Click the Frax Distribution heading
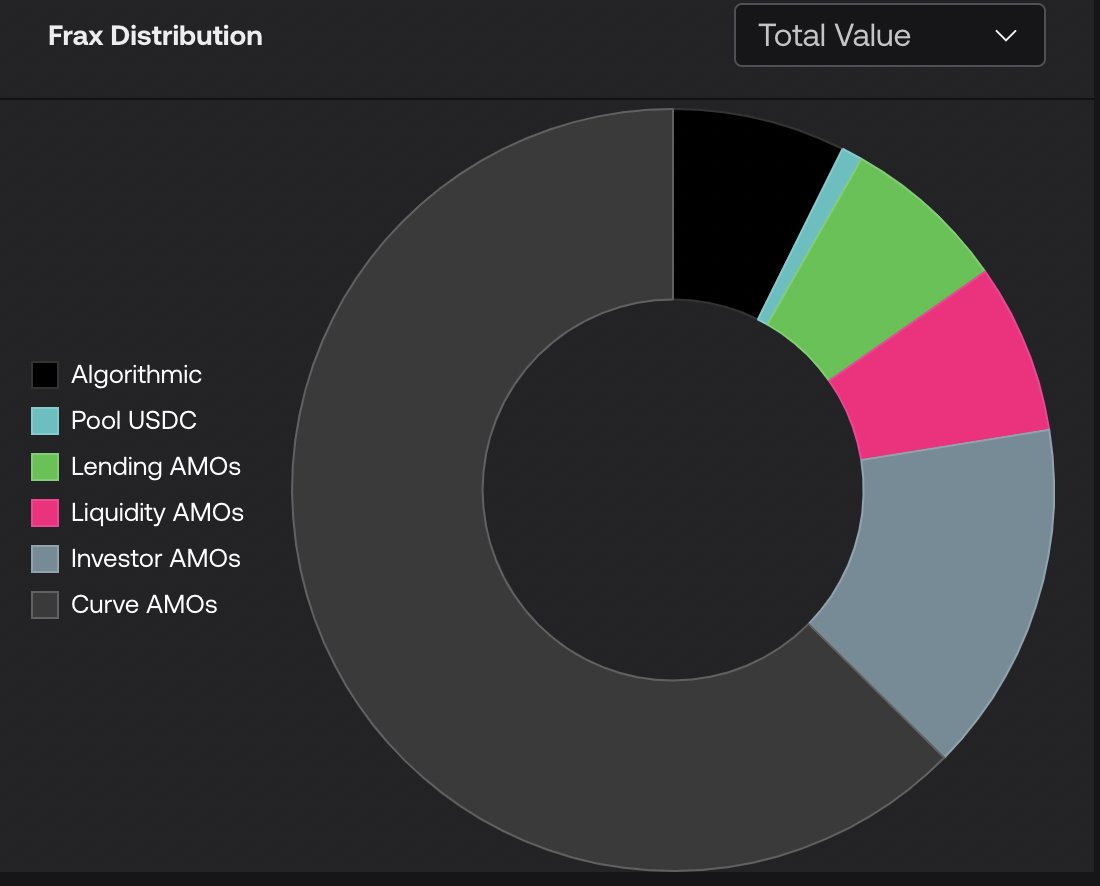Screen dimensions: 1100x886 (156, 36)
